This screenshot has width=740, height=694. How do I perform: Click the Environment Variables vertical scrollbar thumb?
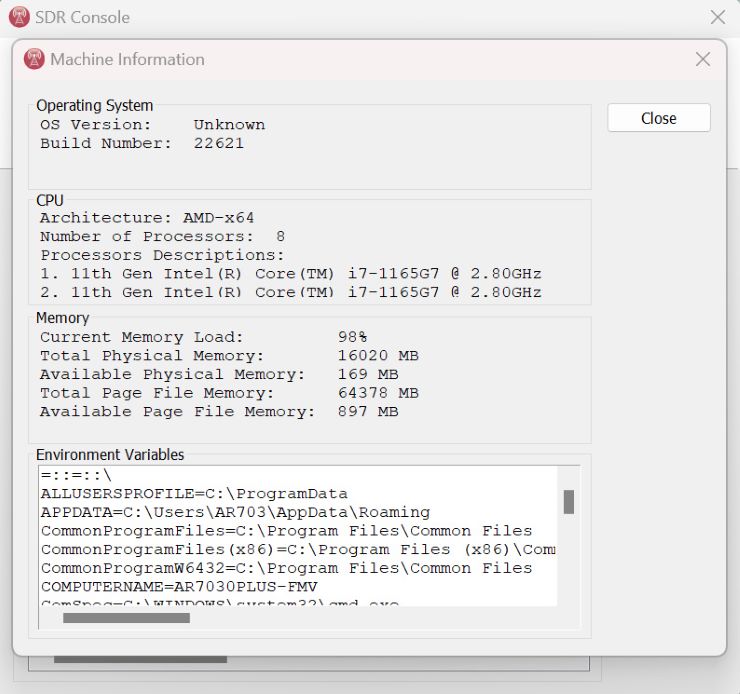(569, 502)
